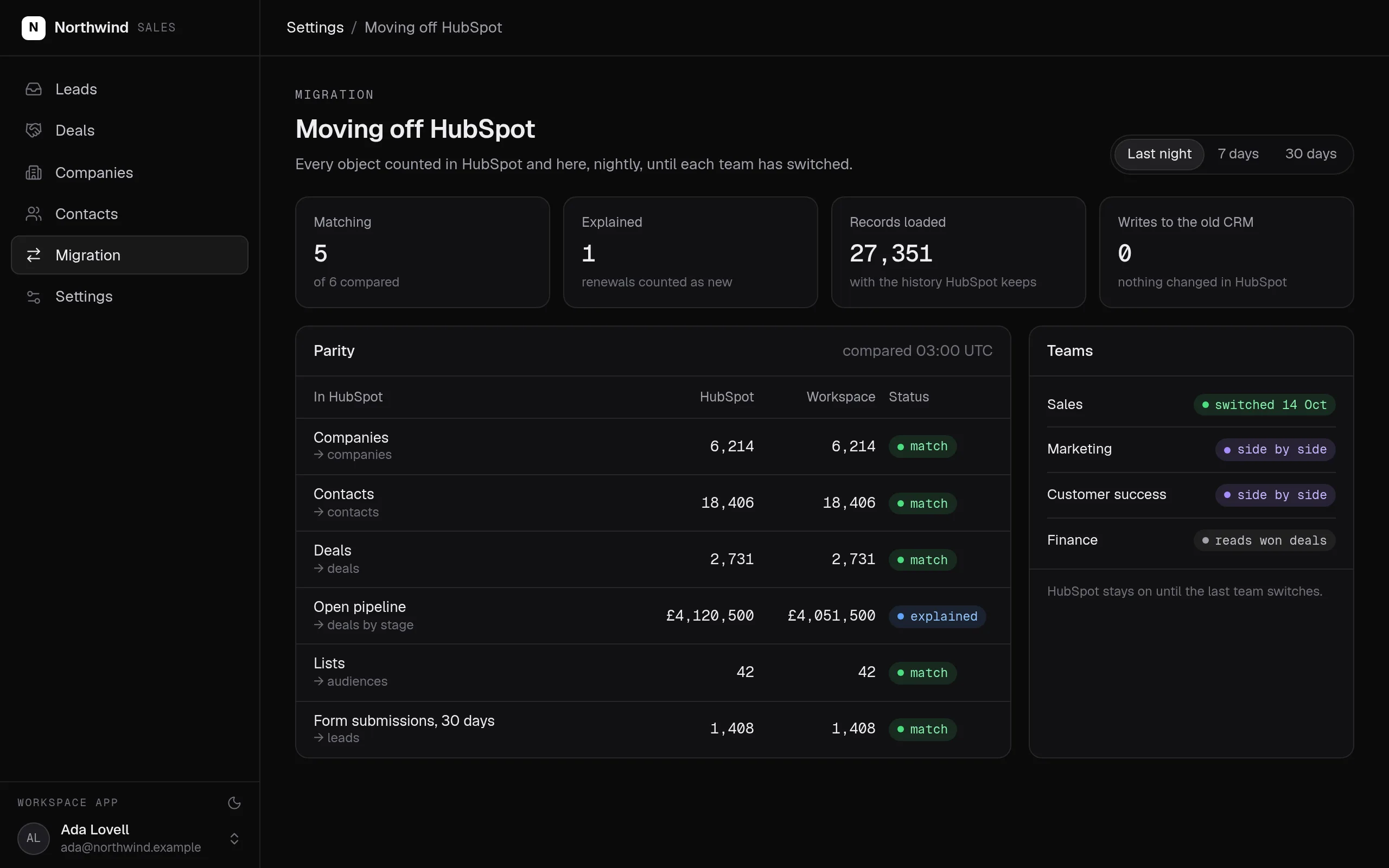1389x868 pixels.
Task: Click the reads won deals badge
Action: click(1264, 540)
